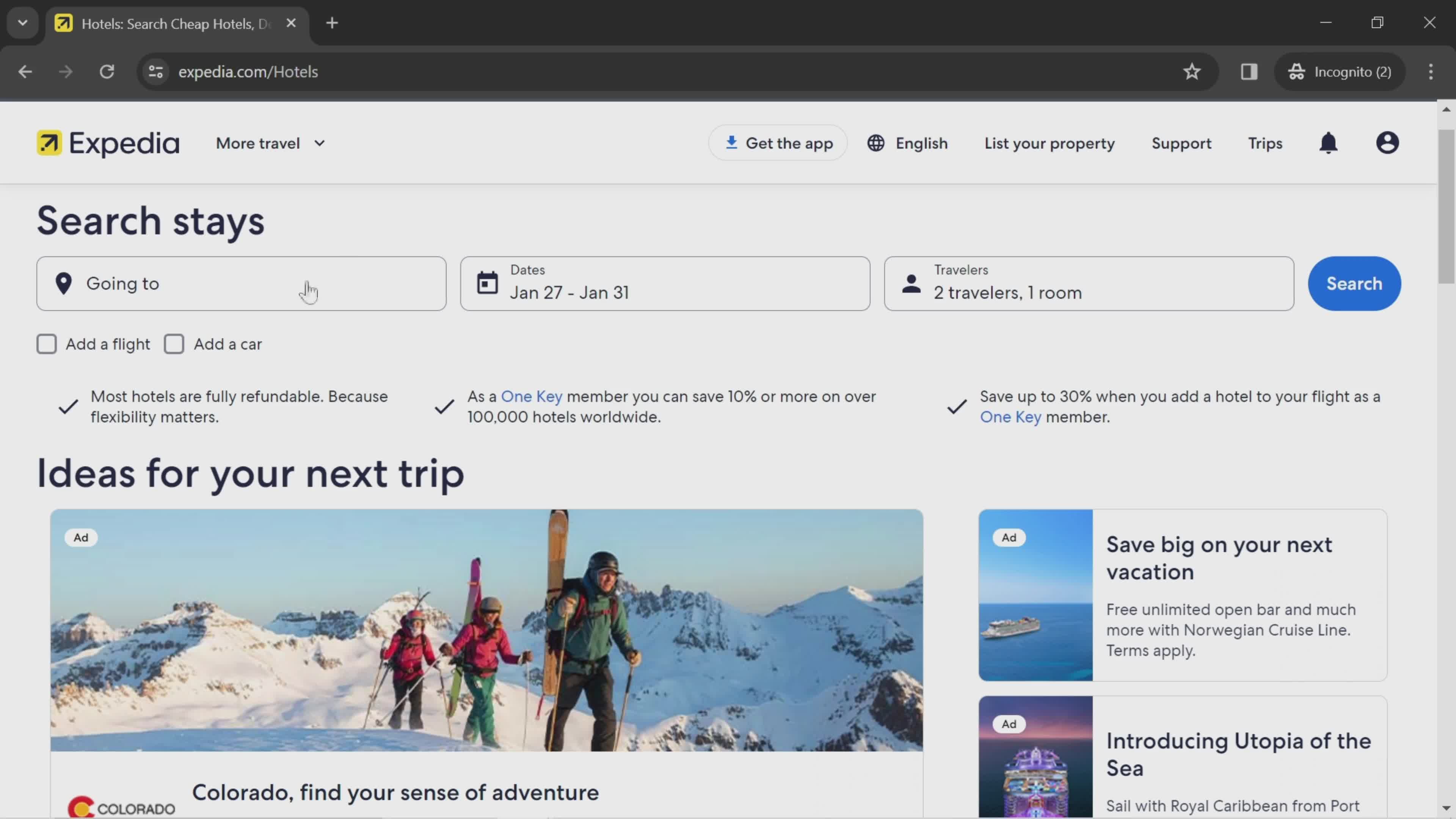Click the Expedia logo icon
The width and height of the screenshot is (1456, 819).
(x=48, y=143)
